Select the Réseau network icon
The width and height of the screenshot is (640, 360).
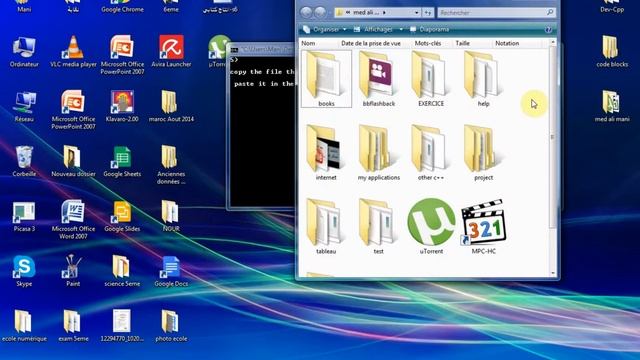click(x=24, y=107)
